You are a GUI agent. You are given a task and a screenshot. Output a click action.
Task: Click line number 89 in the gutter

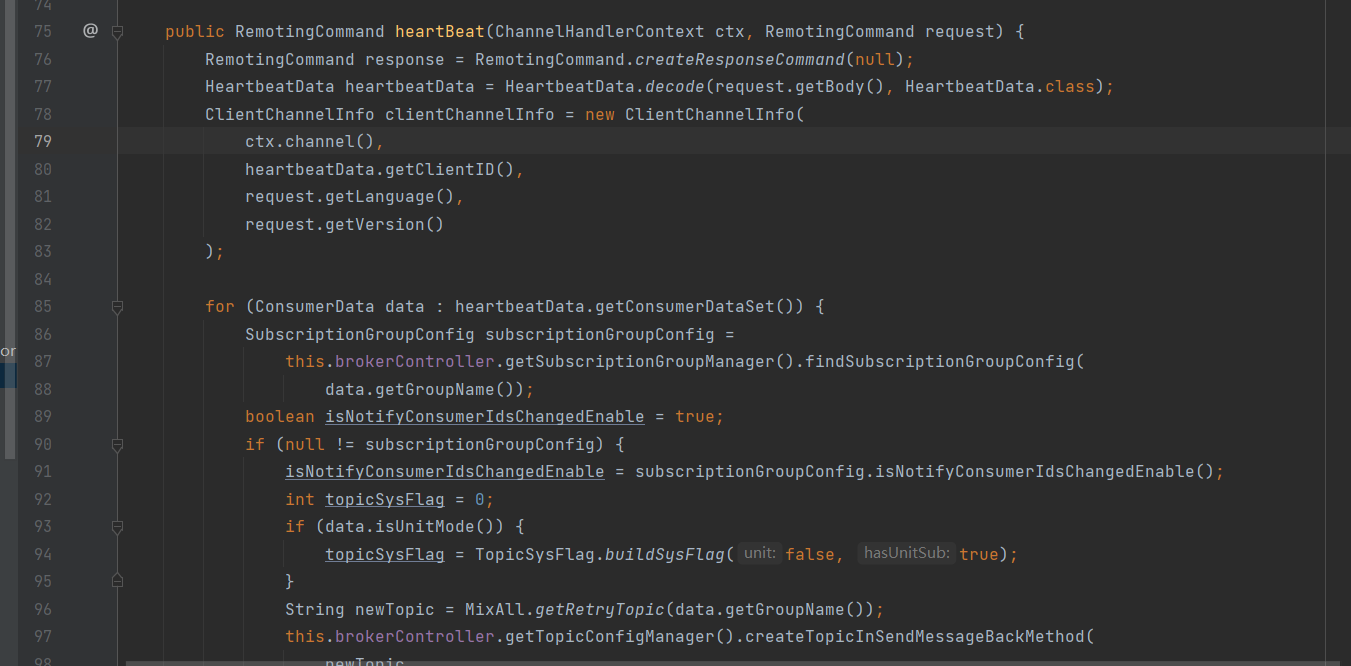click(x=43, y=416)
